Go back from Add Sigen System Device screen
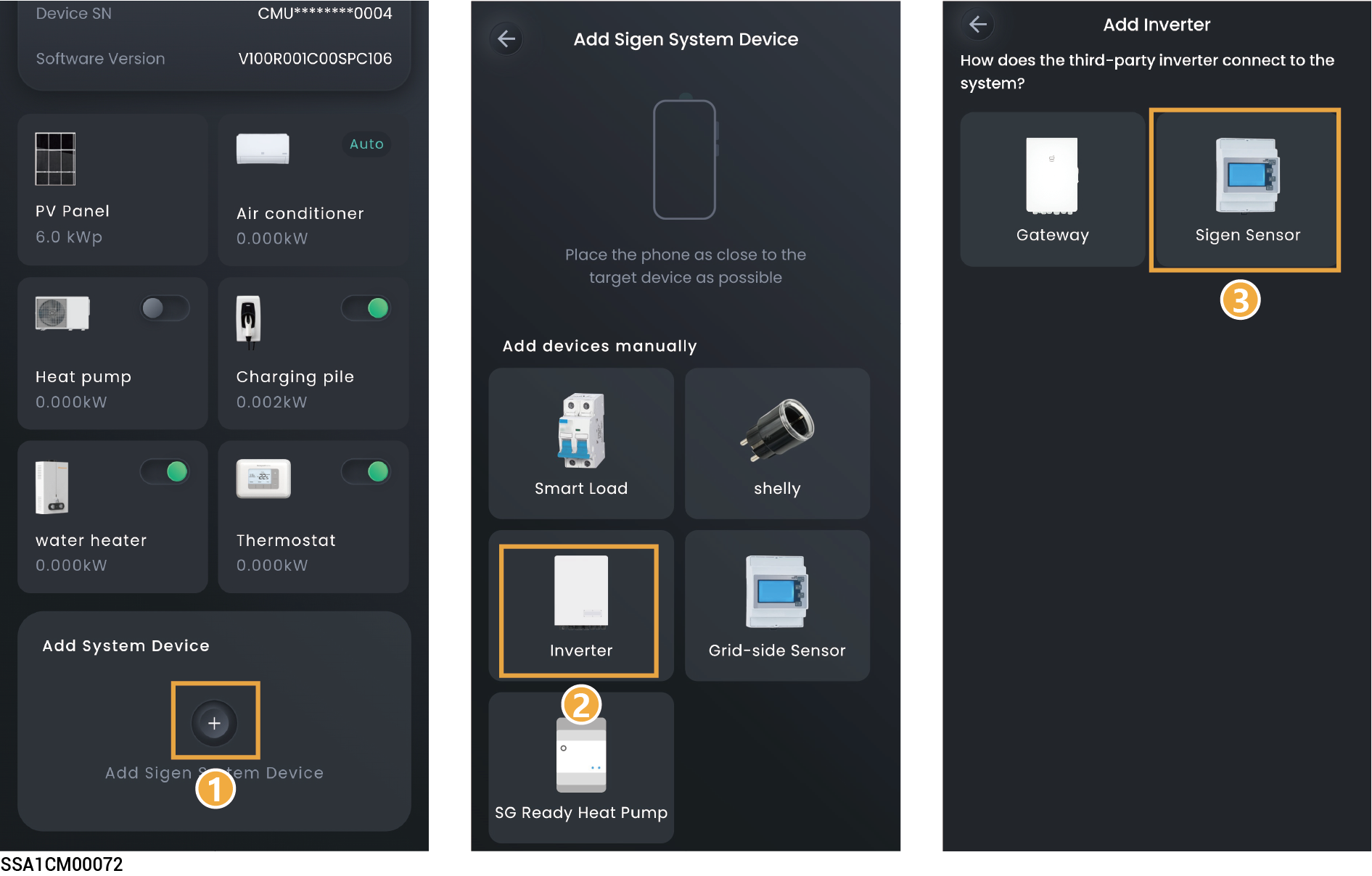Screen dimensions: 1372x876 pyautogui.click(x=506, y=38)
